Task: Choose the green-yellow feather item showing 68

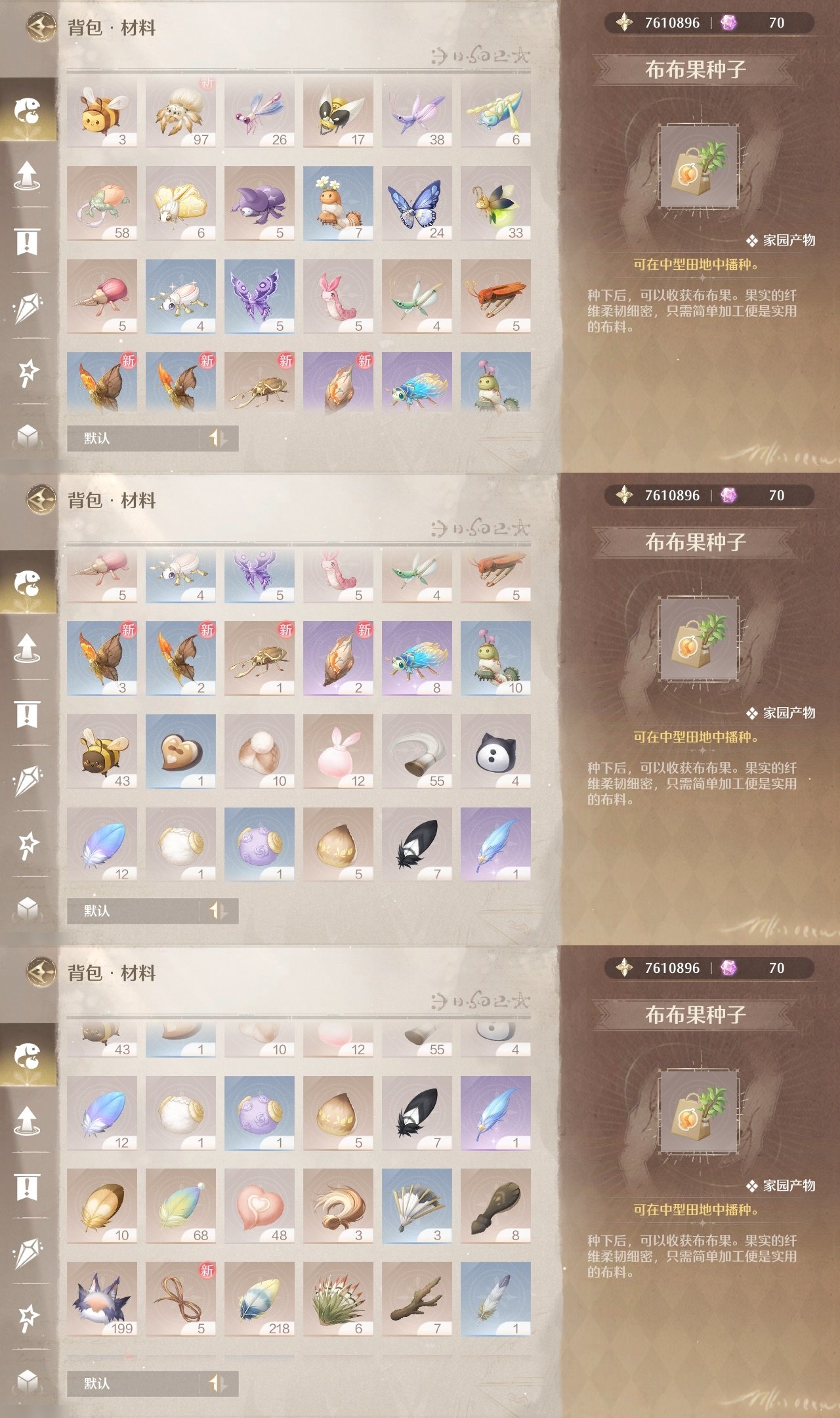Action: [x=180, y=1206]
